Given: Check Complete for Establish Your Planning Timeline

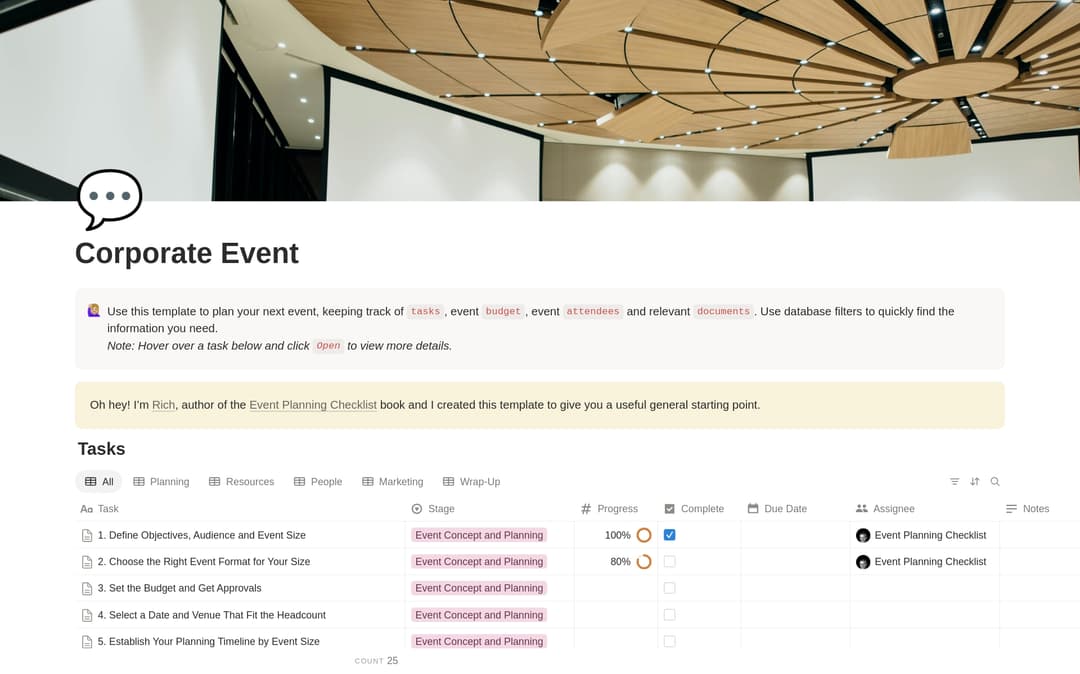Looking at the screenshot, I should [x=669, y=642].
